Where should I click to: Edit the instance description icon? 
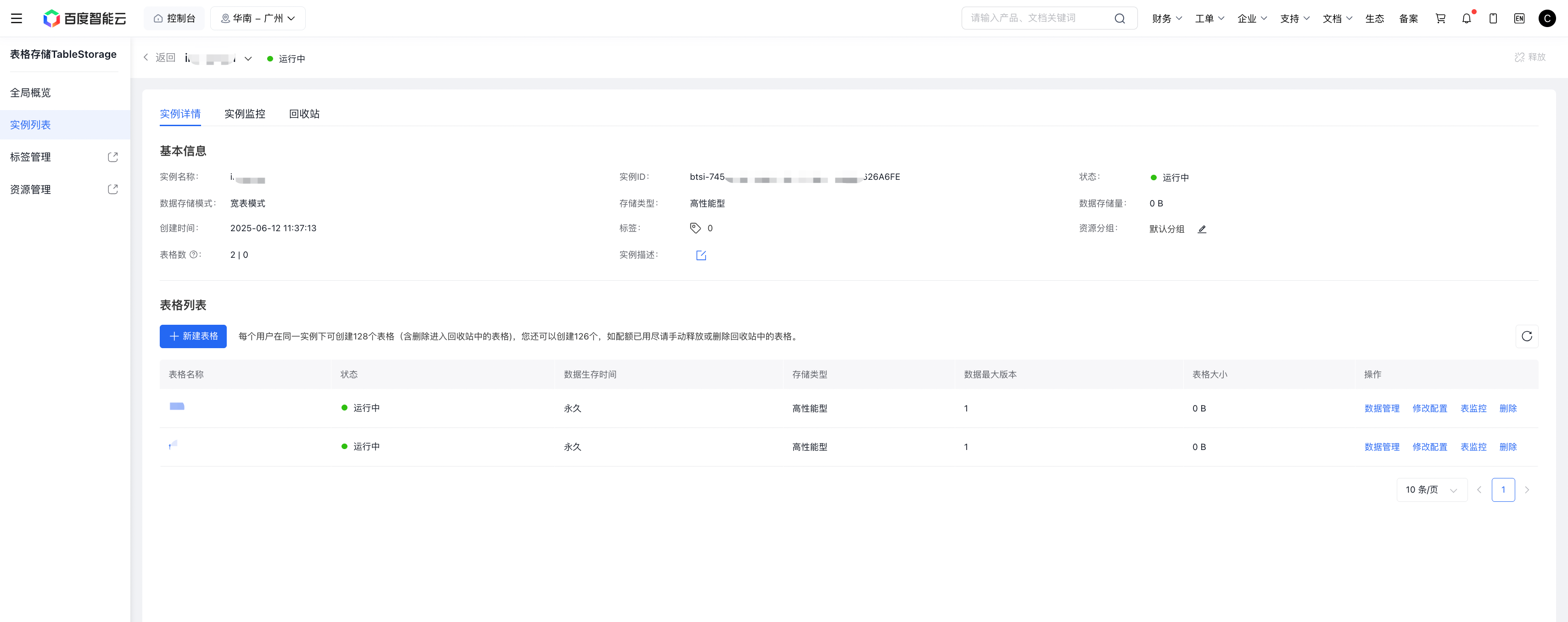click(701, 255)
